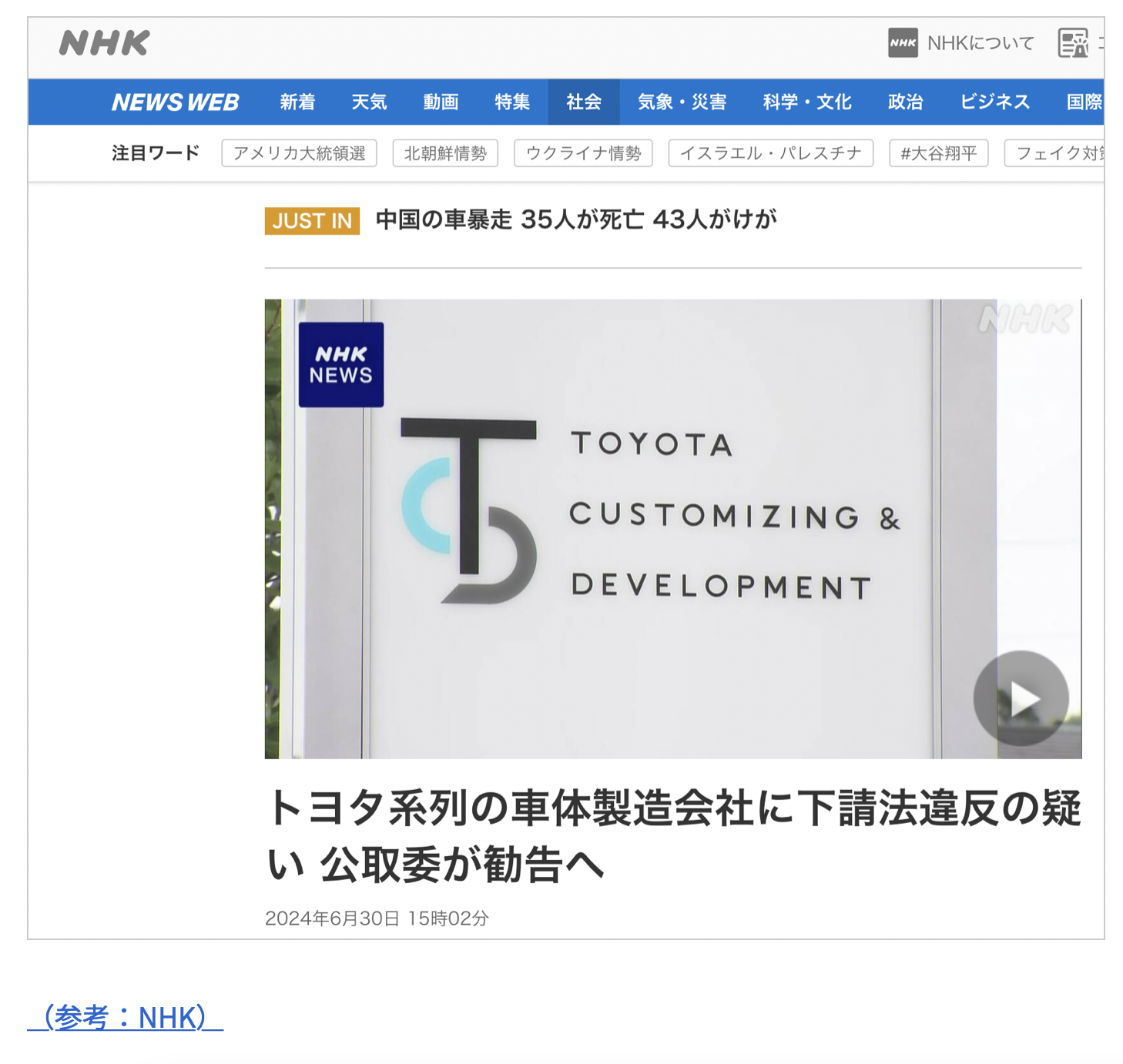Select the 新着 tab
Screen dimensions: 1123x1064
[297, 102]
